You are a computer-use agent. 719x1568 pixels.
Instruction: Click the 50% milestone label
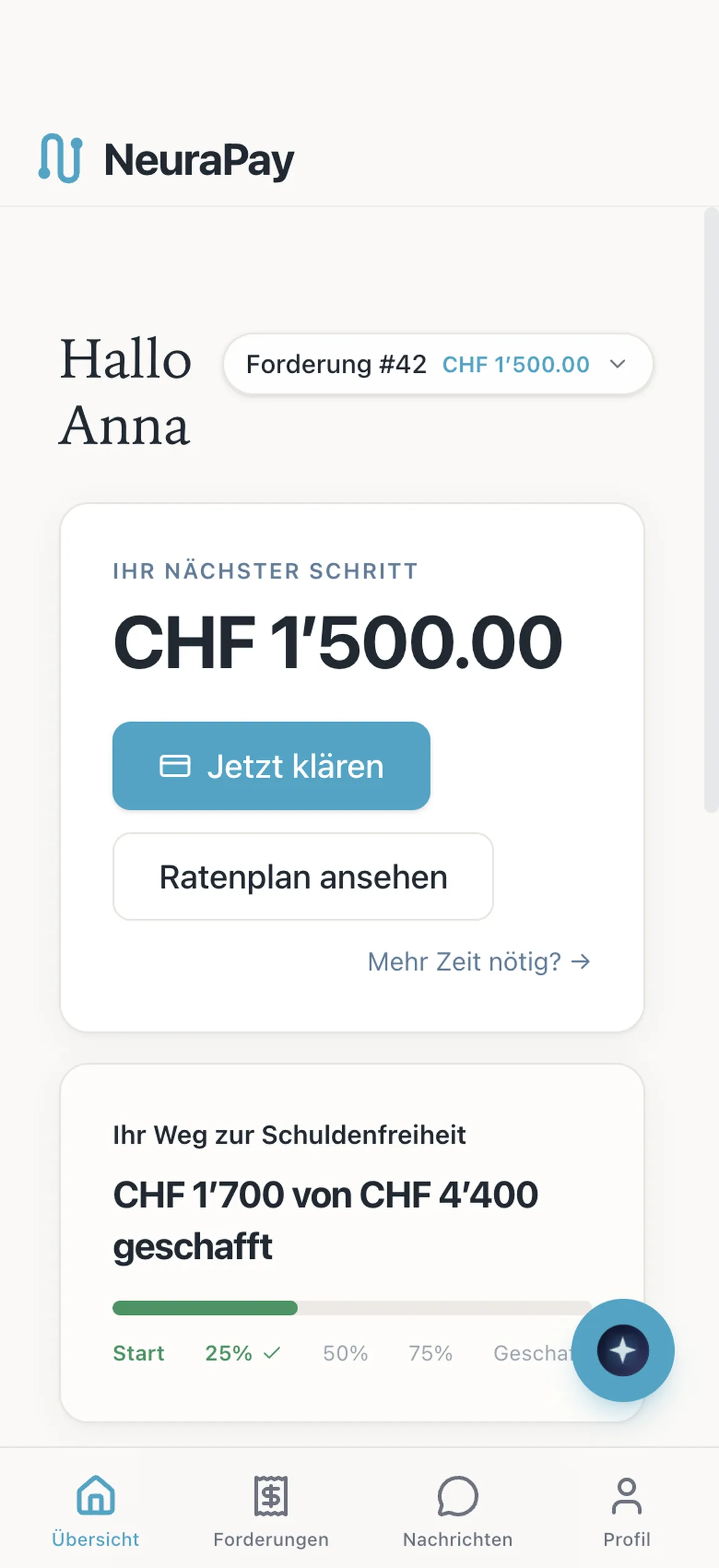[x=345, y=1353]
